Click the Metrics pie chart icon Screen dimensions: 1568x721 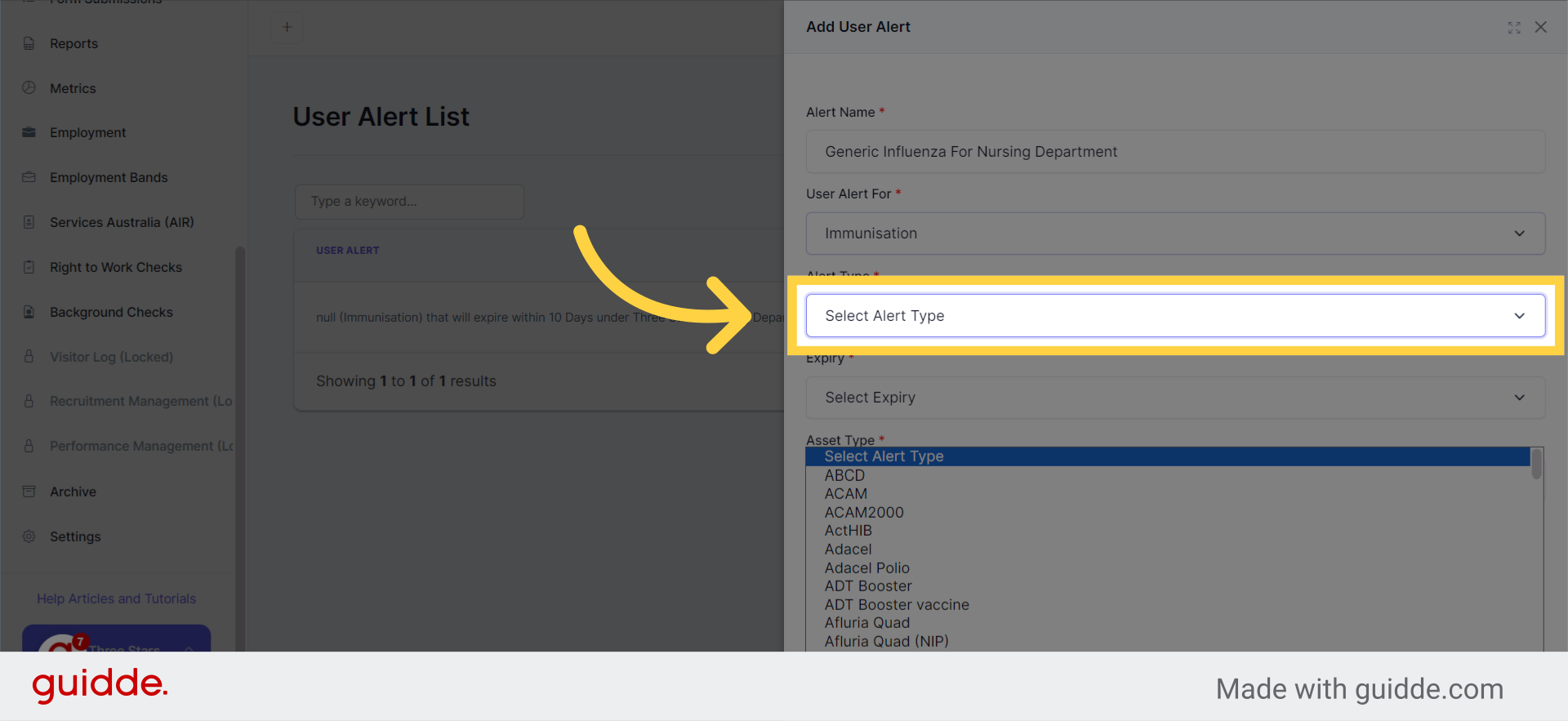pos(29,87)
